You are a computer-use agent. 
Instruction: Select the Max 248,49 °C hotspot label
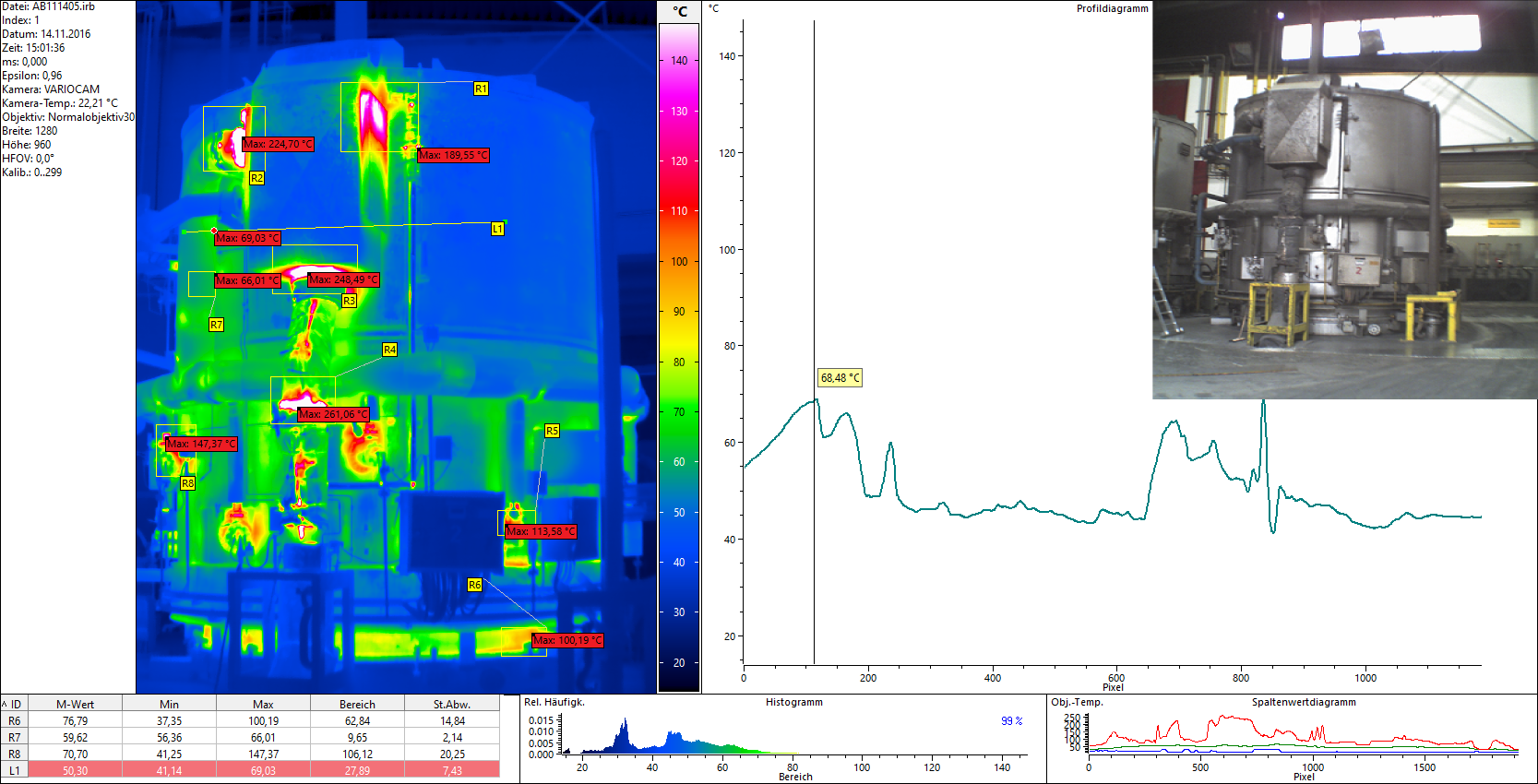(343, 279)
